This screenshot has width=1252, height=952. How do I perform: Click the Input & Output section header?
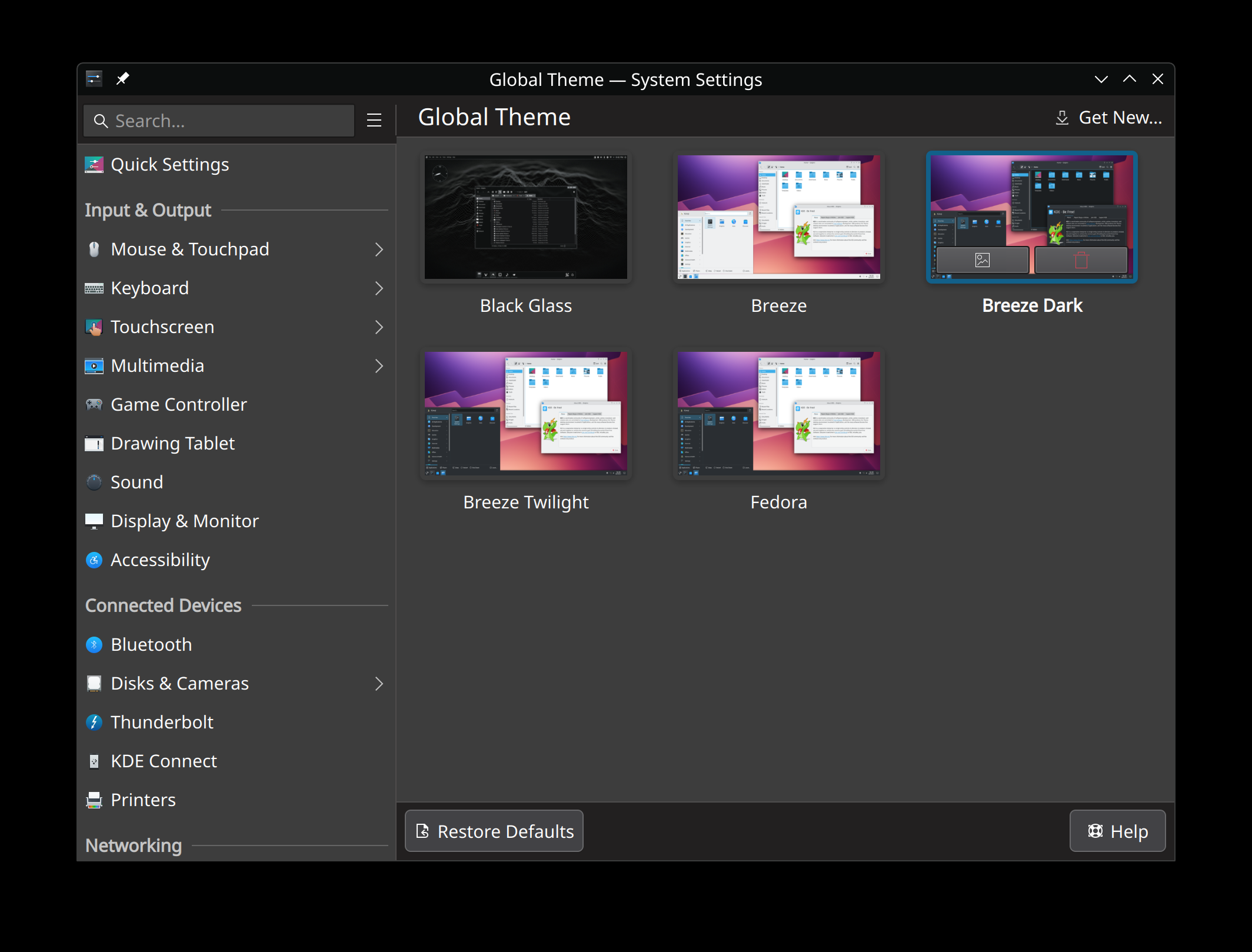pos(148,210)
